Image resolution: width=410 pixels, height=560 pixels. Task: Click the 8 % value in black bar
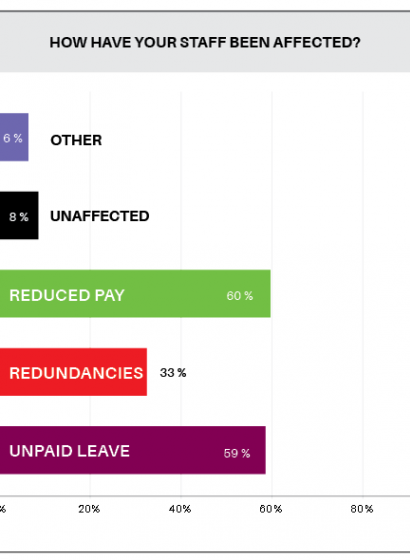19,217
